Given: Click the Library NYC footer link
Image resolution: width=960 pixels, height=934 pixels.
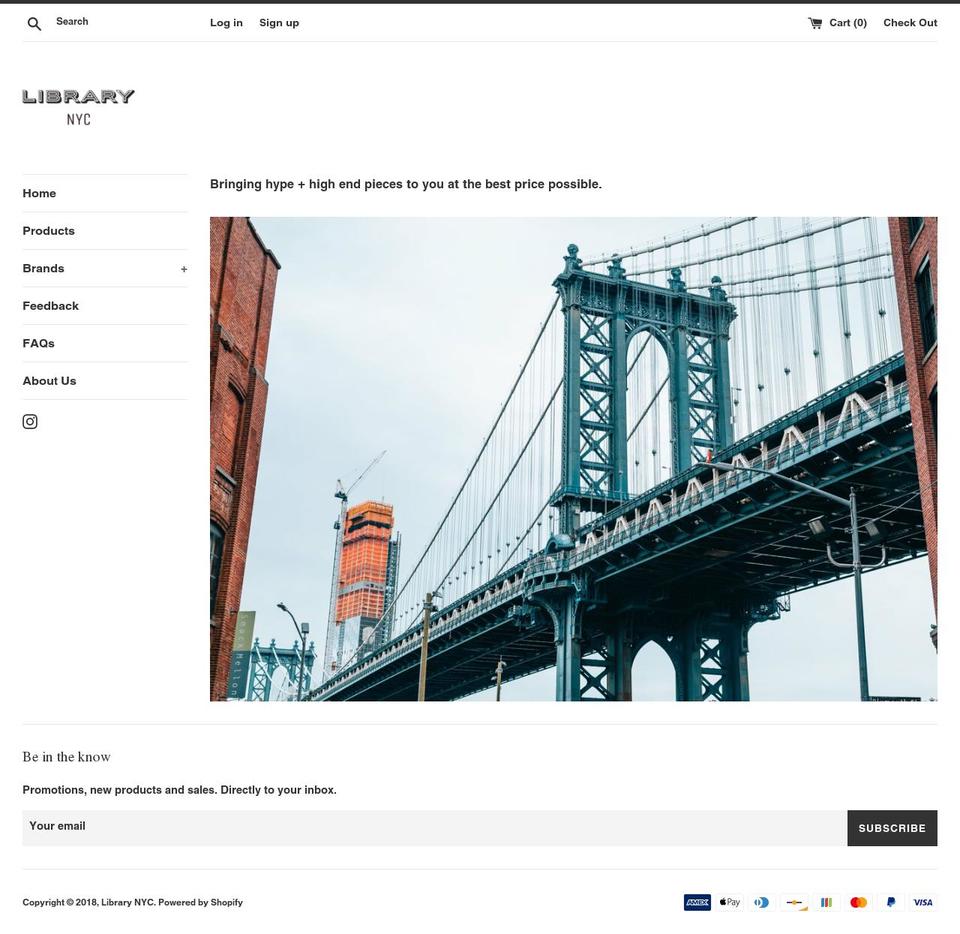Looking at the screenshot, I should (127, 902).
